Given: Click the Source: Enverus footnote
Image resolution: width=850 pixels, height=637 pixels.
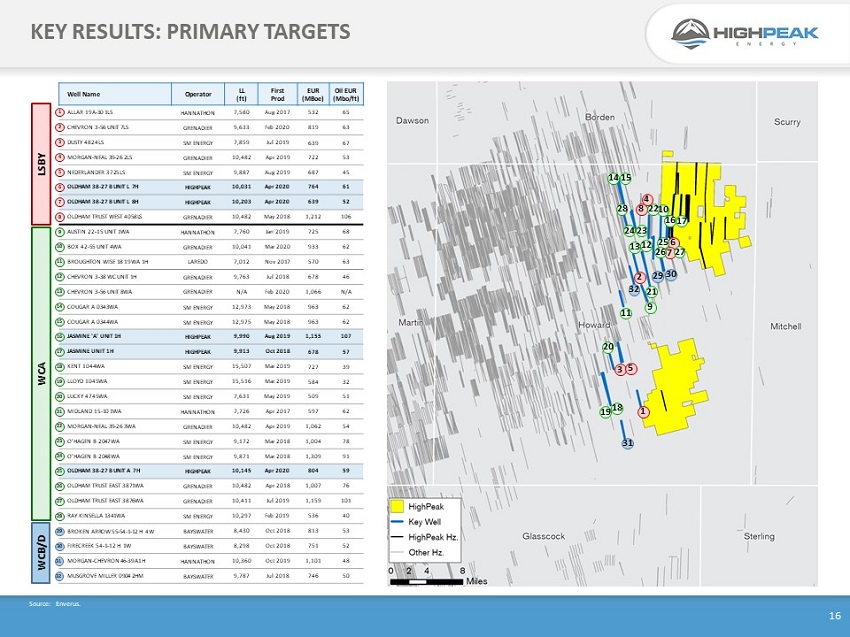Looking at the screenshot, I should pyautogui.click(x=55, y=603).
